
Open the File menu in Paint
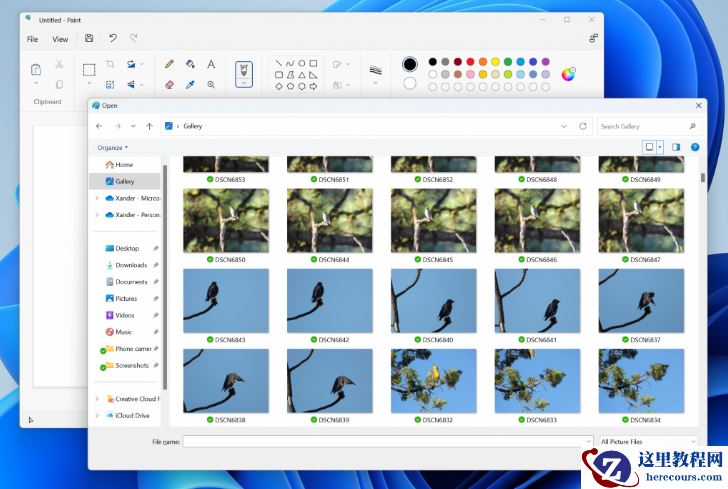32,39
